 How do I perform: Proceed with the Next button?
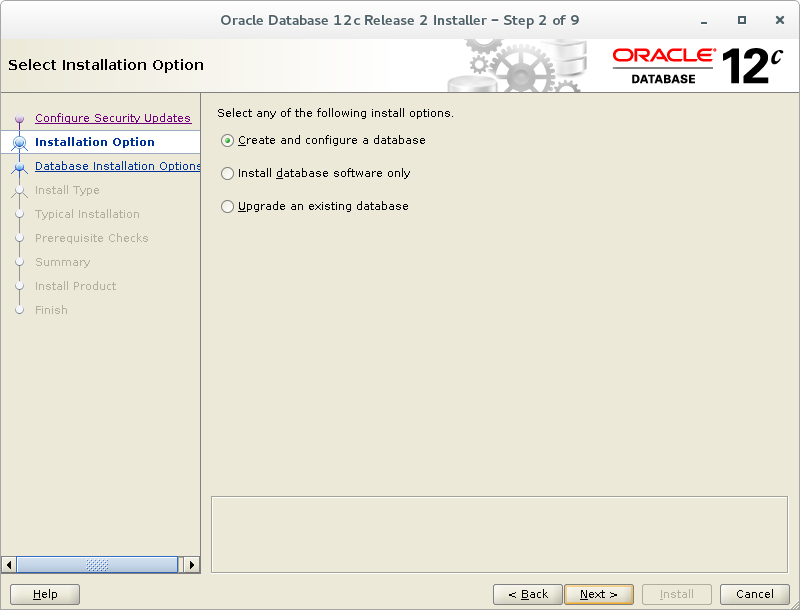(x=599, y=594)
